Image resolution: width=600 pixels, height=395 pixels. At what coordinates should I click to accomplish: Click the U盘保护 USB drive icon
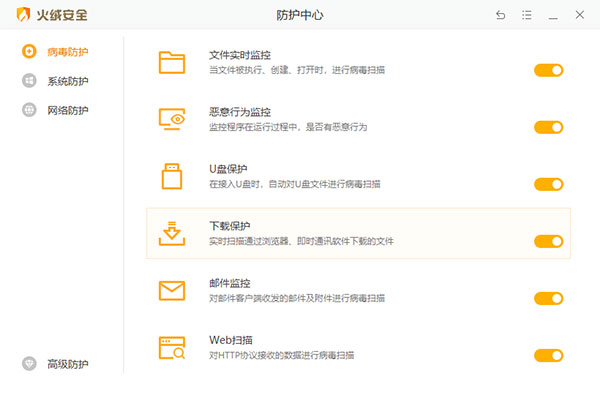[x=172, y=176]
